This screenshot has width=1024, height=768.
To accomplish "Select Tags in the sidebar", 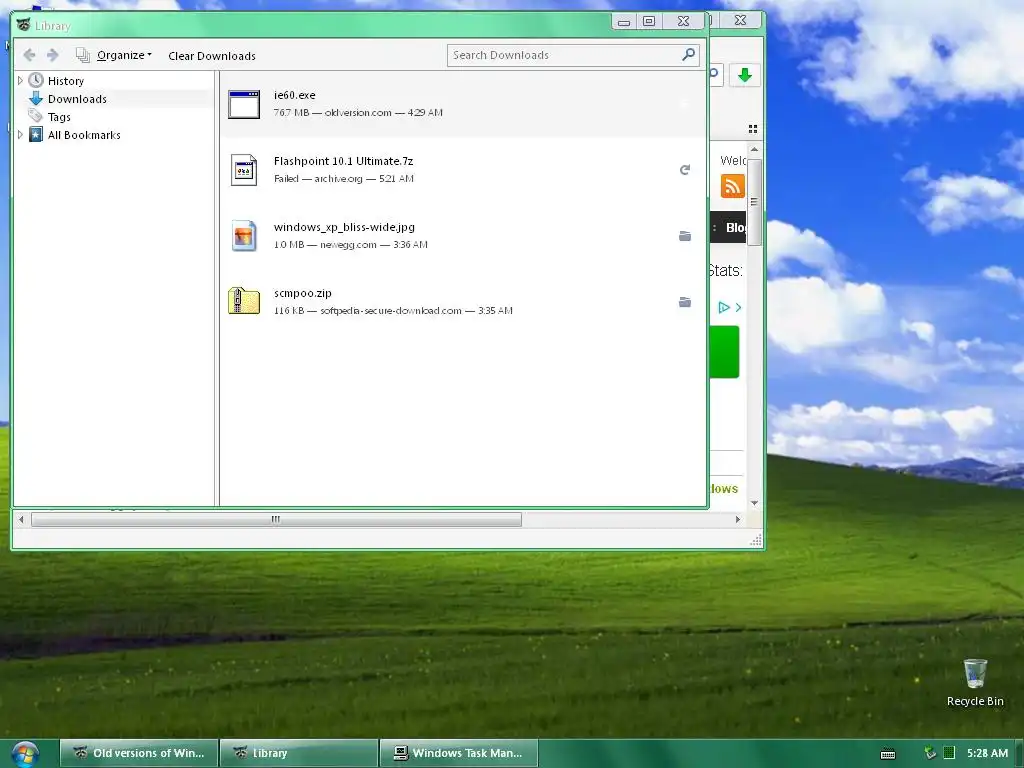I will click(59, 117).
